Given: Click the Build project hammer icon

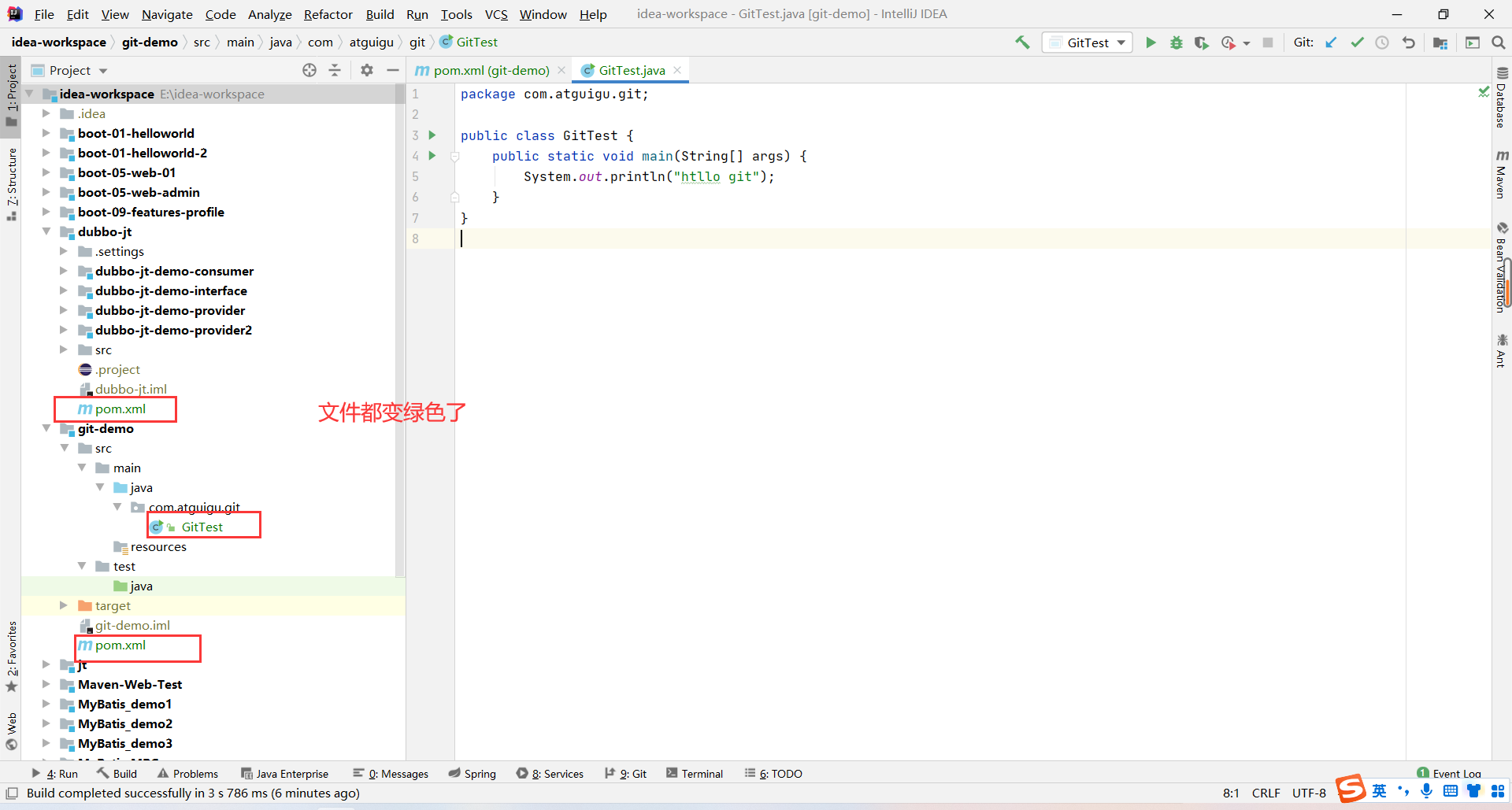Looking at the screenshot, I should pos(1022,43).
